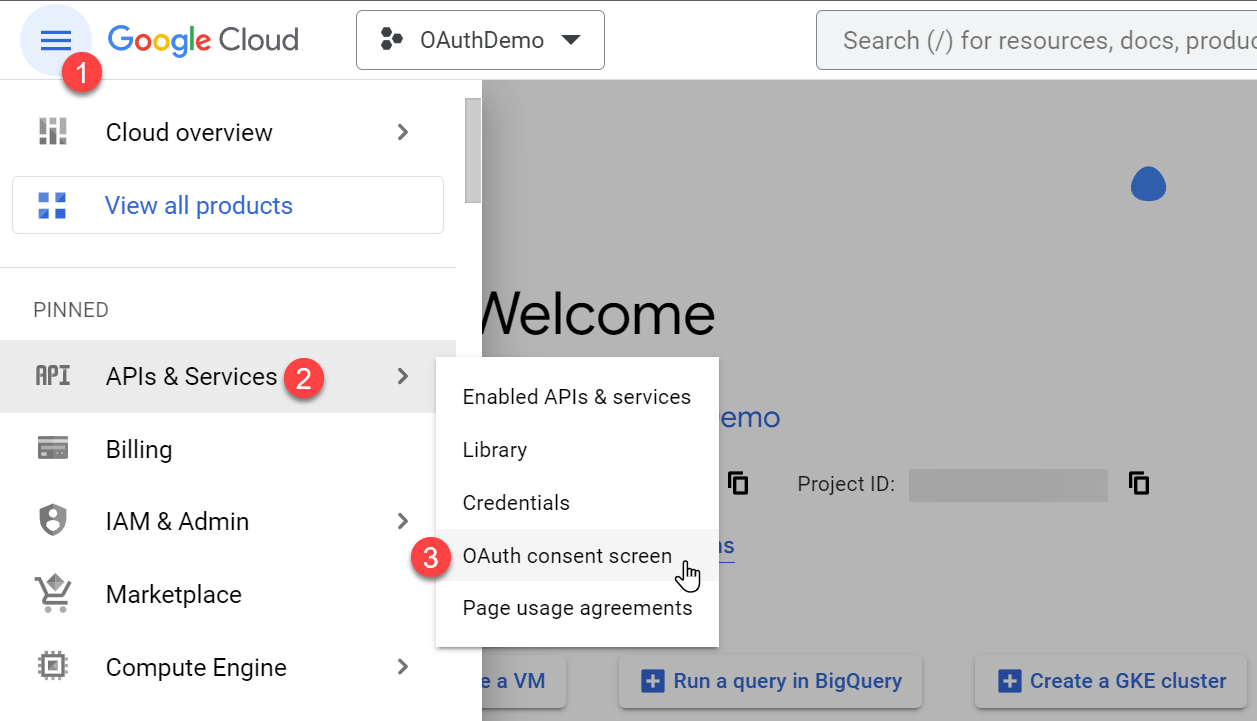Click the Google Cloud logo
Screen dimensions: 1257x721
tap(203, 40)
